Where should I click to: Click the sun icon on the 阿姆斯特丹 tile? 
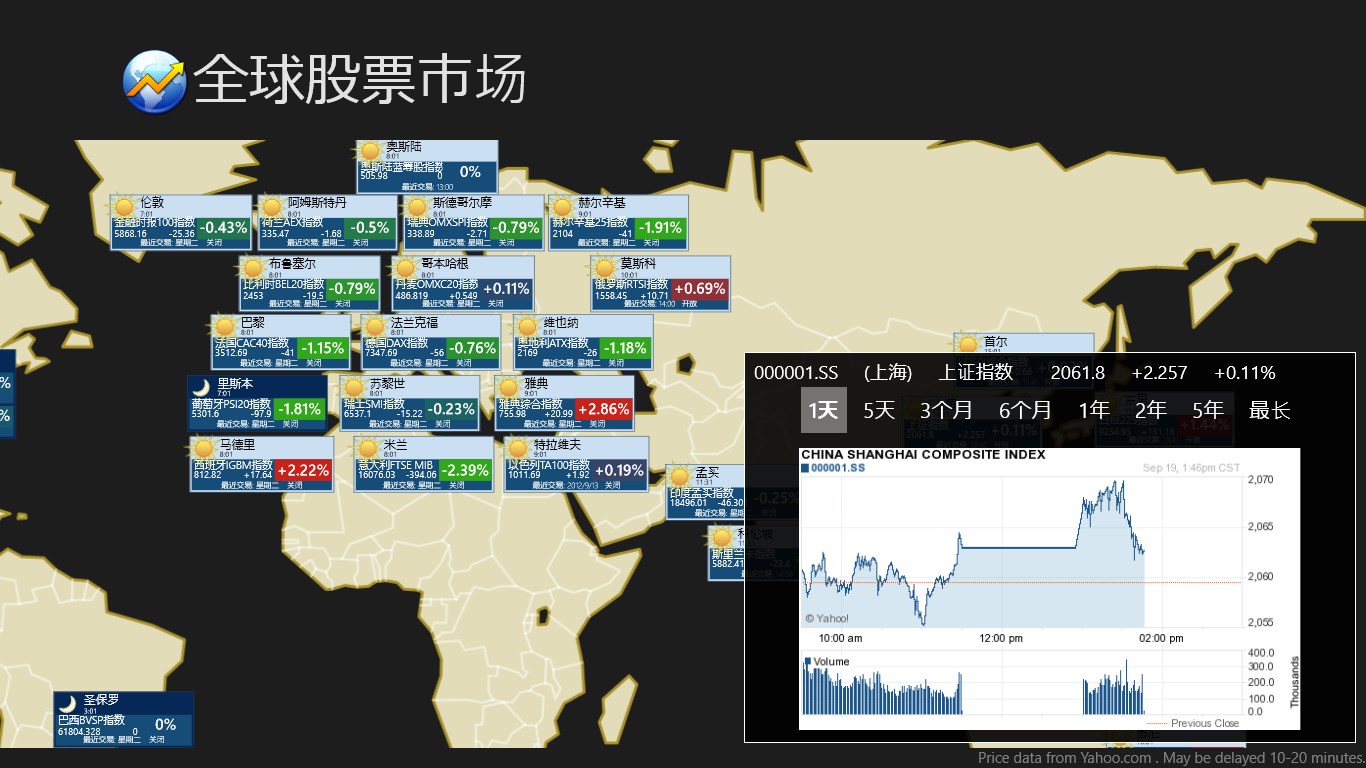(273, 206)
